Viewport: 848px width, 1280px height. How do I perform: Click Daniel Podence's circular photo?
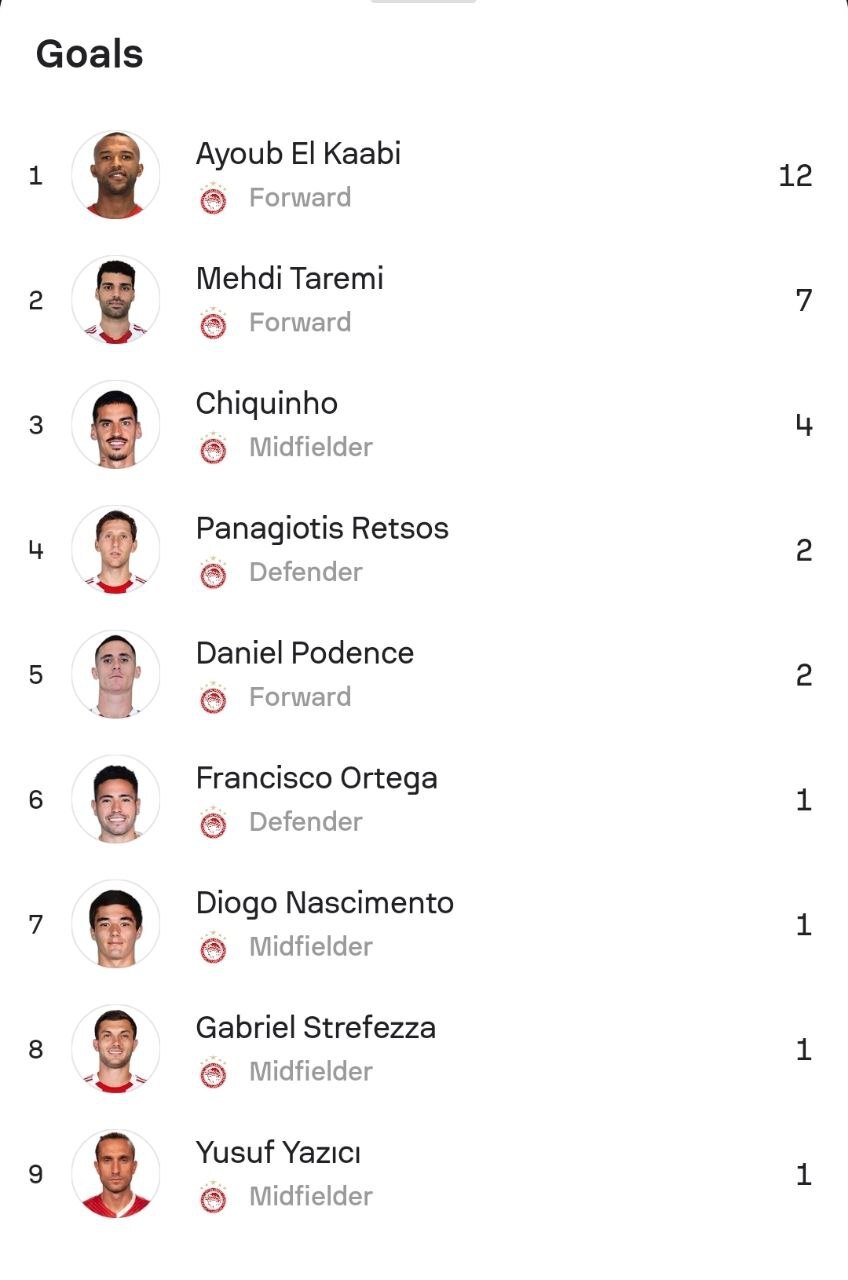click(116, 675)
